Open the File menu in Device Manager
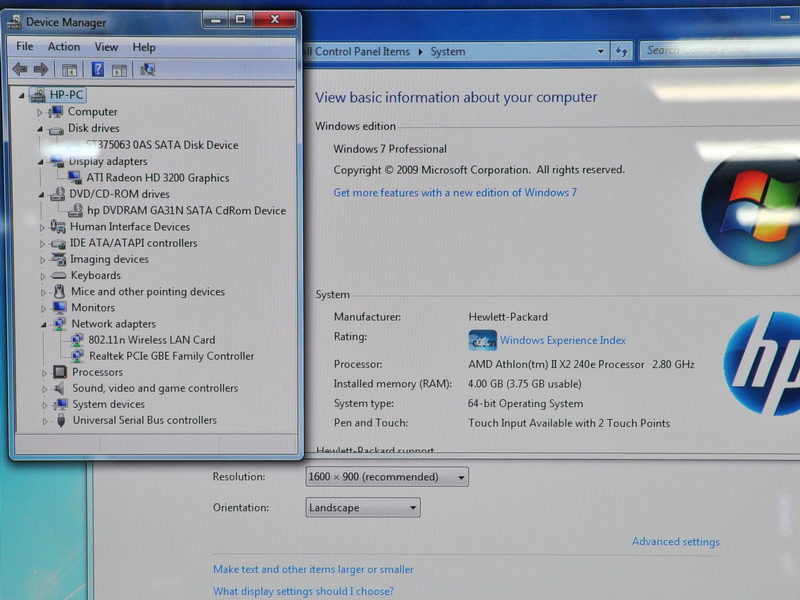Screen dimensions: 800x600 coord(24,46)
